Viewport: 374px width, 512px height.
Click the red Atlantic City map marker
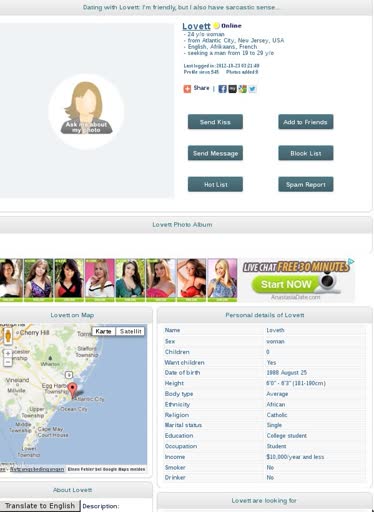(72, 390)
